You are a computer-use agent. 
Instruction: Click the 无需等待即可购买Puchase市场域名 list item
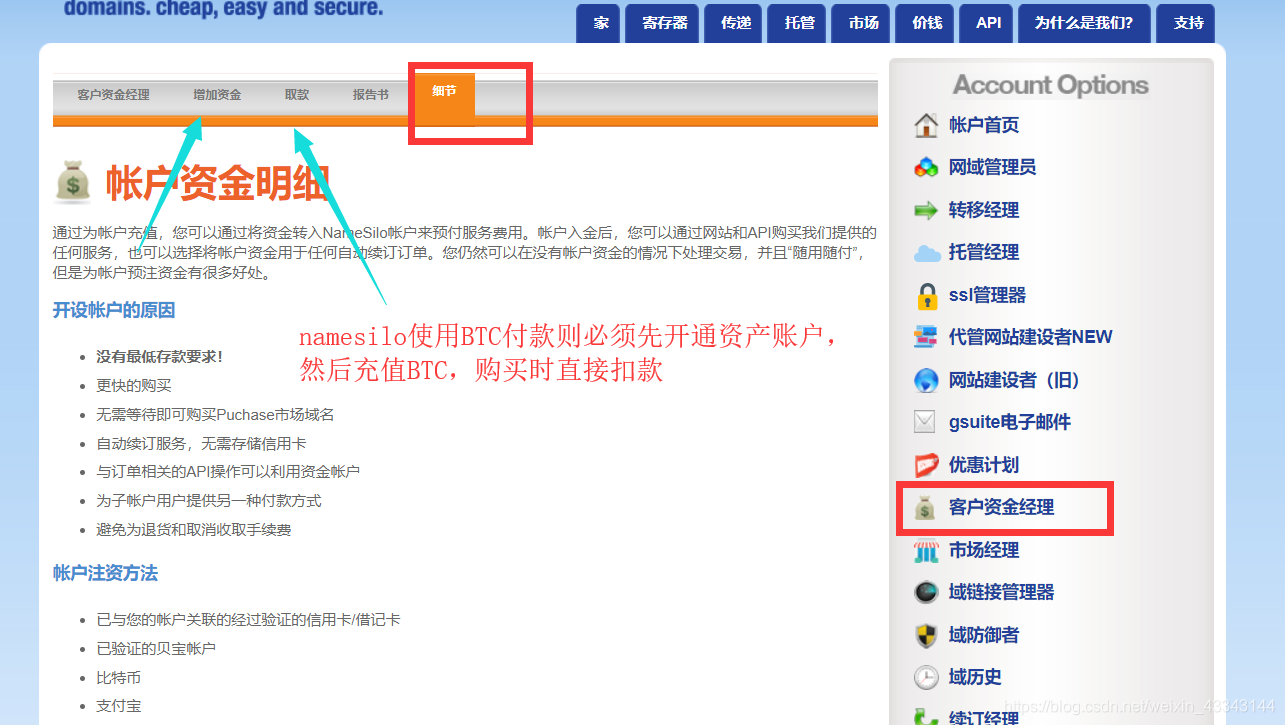pyautogui.click(x=215, y=414)
